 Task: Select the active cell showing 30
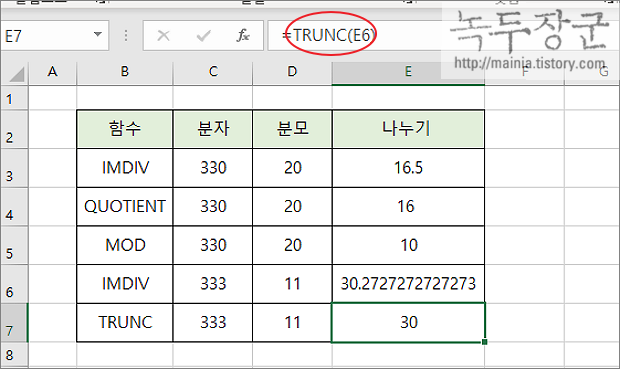(x=408, y=323)
